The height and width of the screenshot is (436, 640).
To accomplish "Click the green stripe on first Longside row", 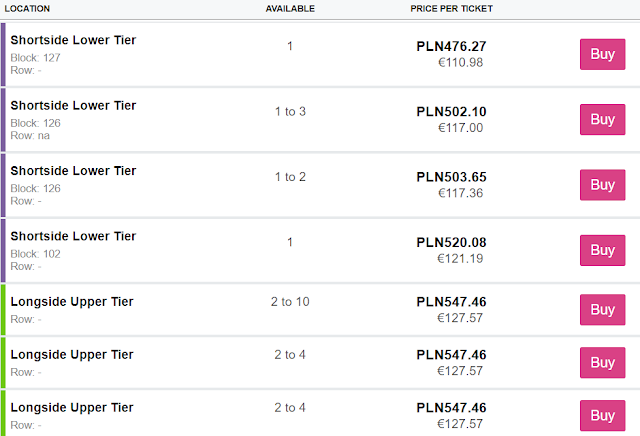I will pyautogui.click(x=3, y=309).
